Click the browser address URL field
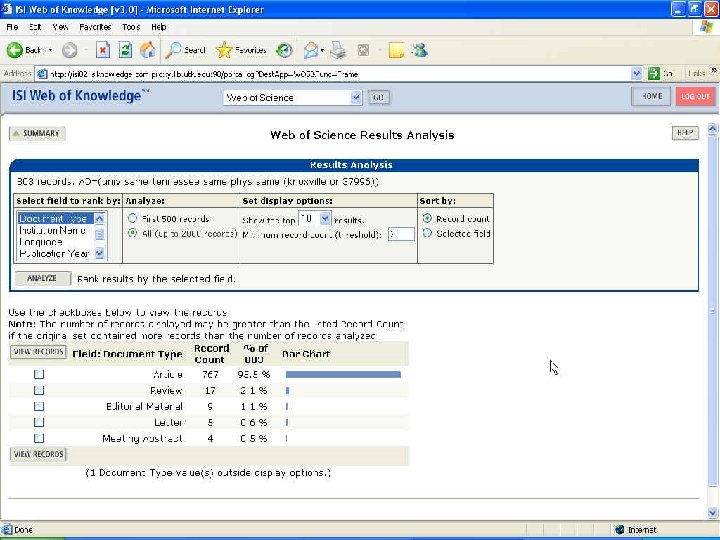Image resolution: width=720 pixels, height=540 pixels. [339, 74]
